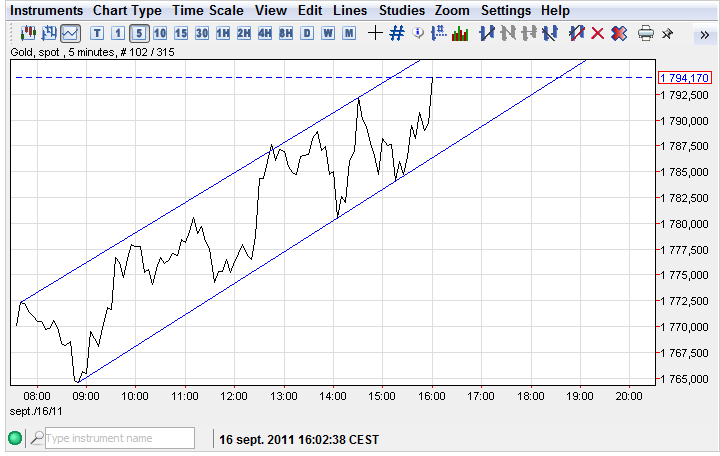Screen dimensions: 720x456
Task: Click the data info balloon icon
Action: 418,33
